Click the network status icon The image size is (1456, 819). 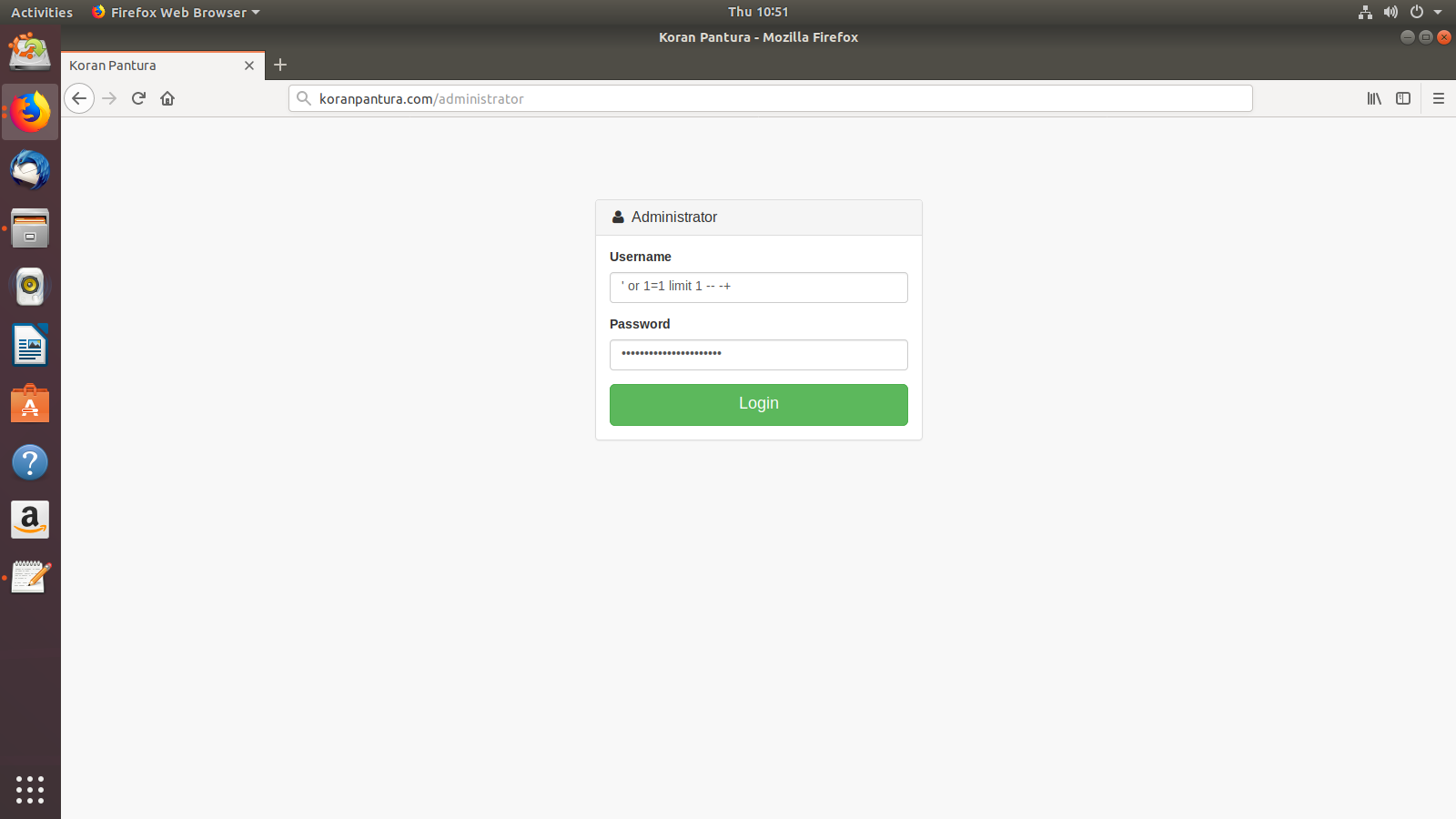pyautogui.click(x=1365, y=12)
